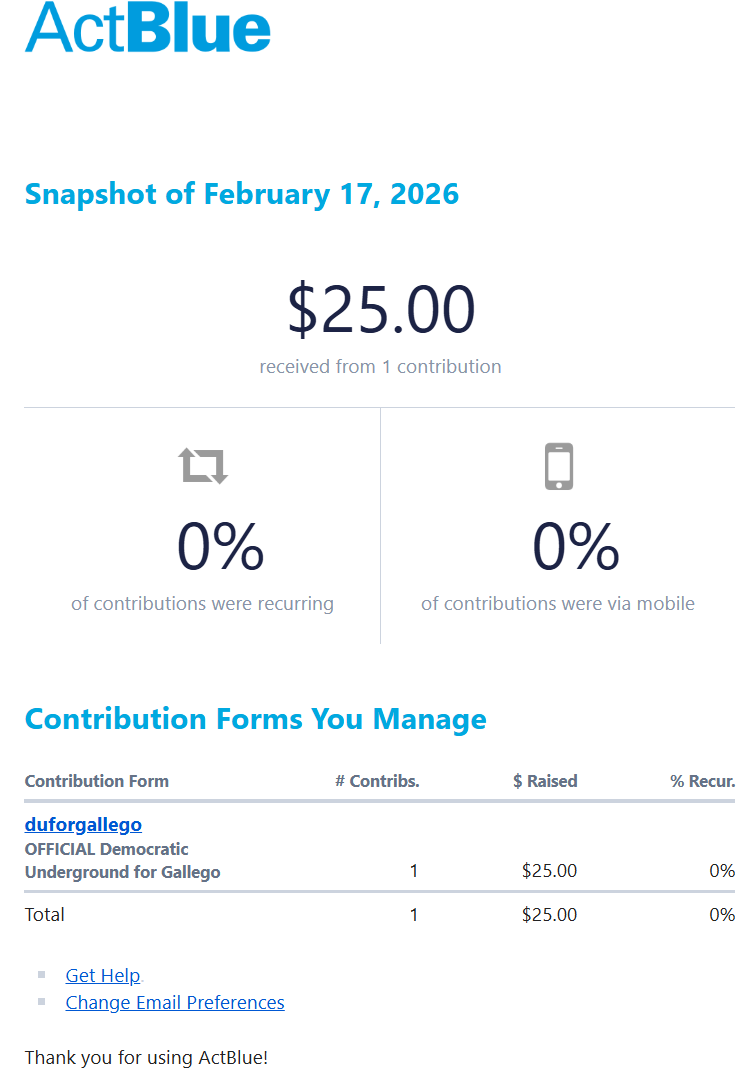
Task: Click the mobile contributions 0% figure
Action: 575,547
